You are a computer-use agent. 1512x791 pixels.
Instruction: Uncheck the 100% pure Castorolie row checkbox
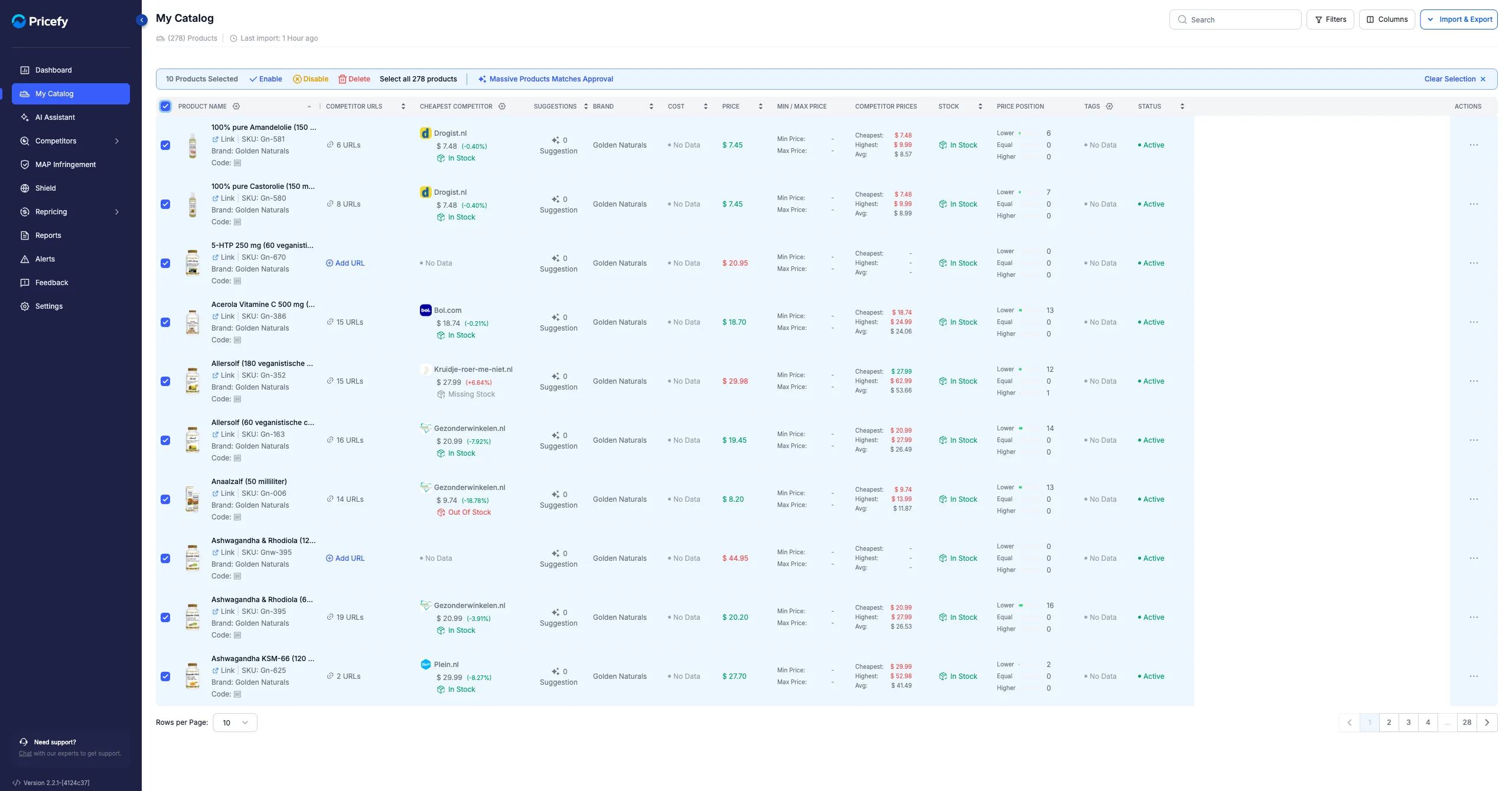click(165, 204)
